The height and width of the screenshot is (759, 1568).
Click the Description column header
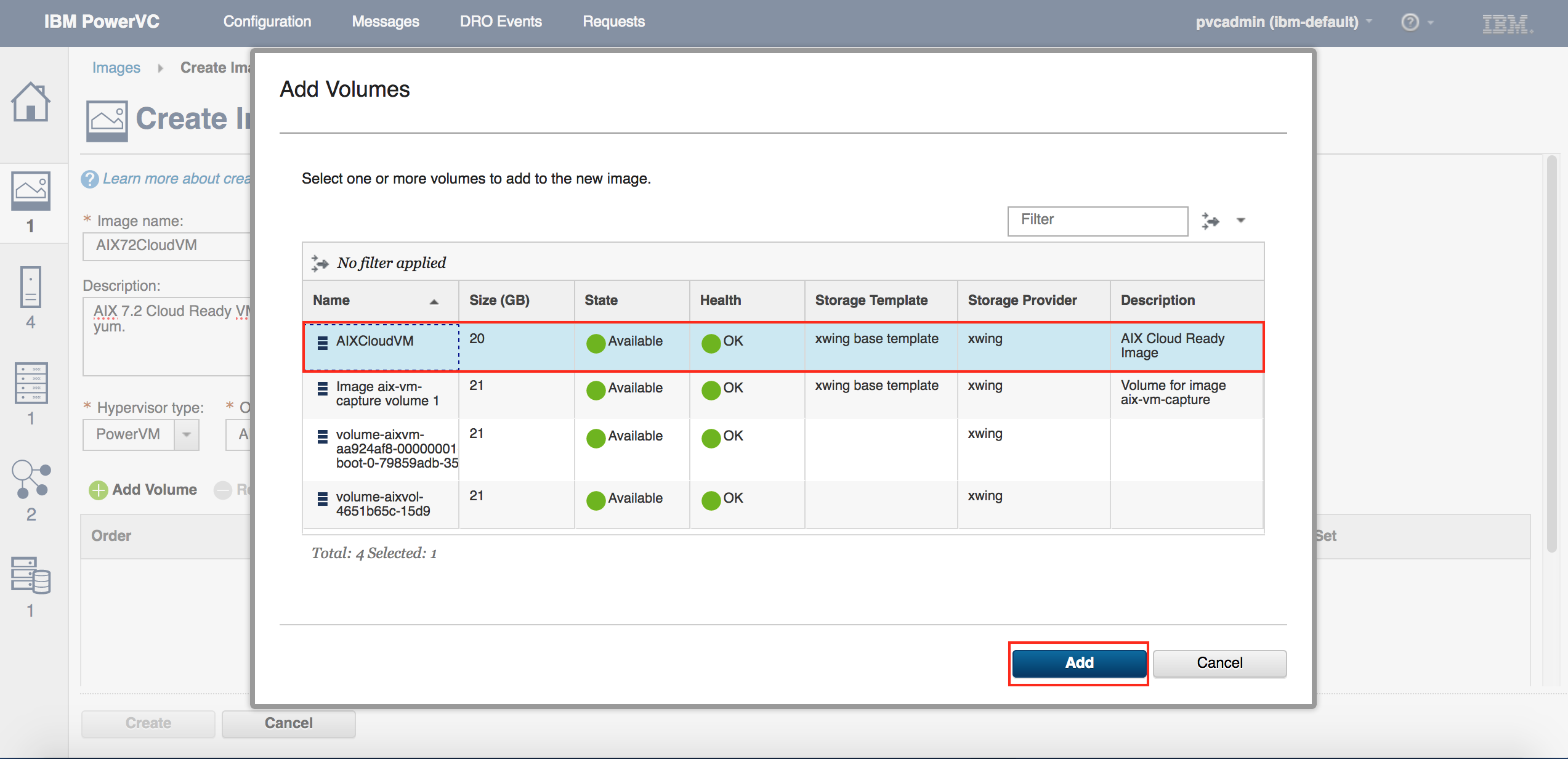tap(1187, 301)
